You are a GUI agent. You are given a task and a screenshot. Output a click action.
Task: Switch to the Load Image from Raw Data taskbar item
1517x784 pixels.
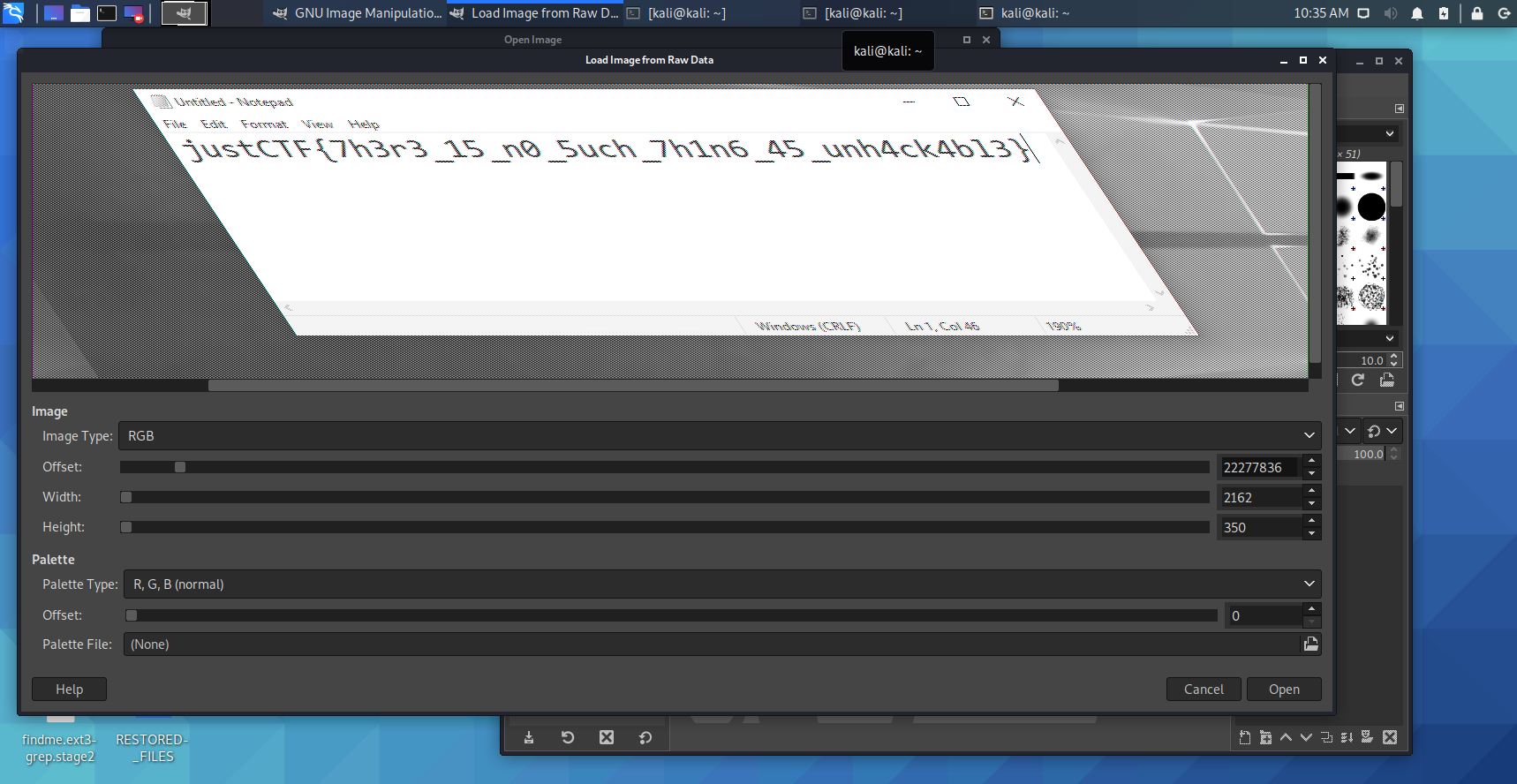pos(534,13)
